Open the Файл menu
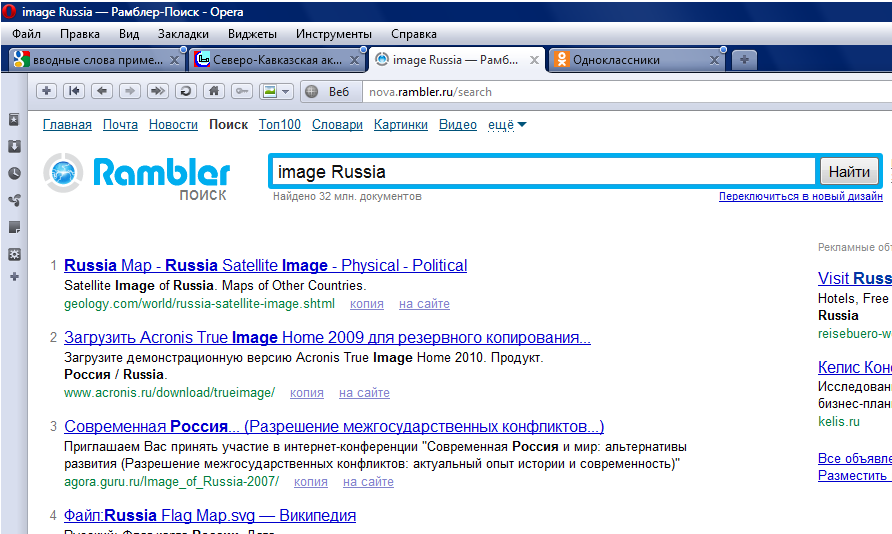This screenshot has width=892, height=534. point(26,34)
